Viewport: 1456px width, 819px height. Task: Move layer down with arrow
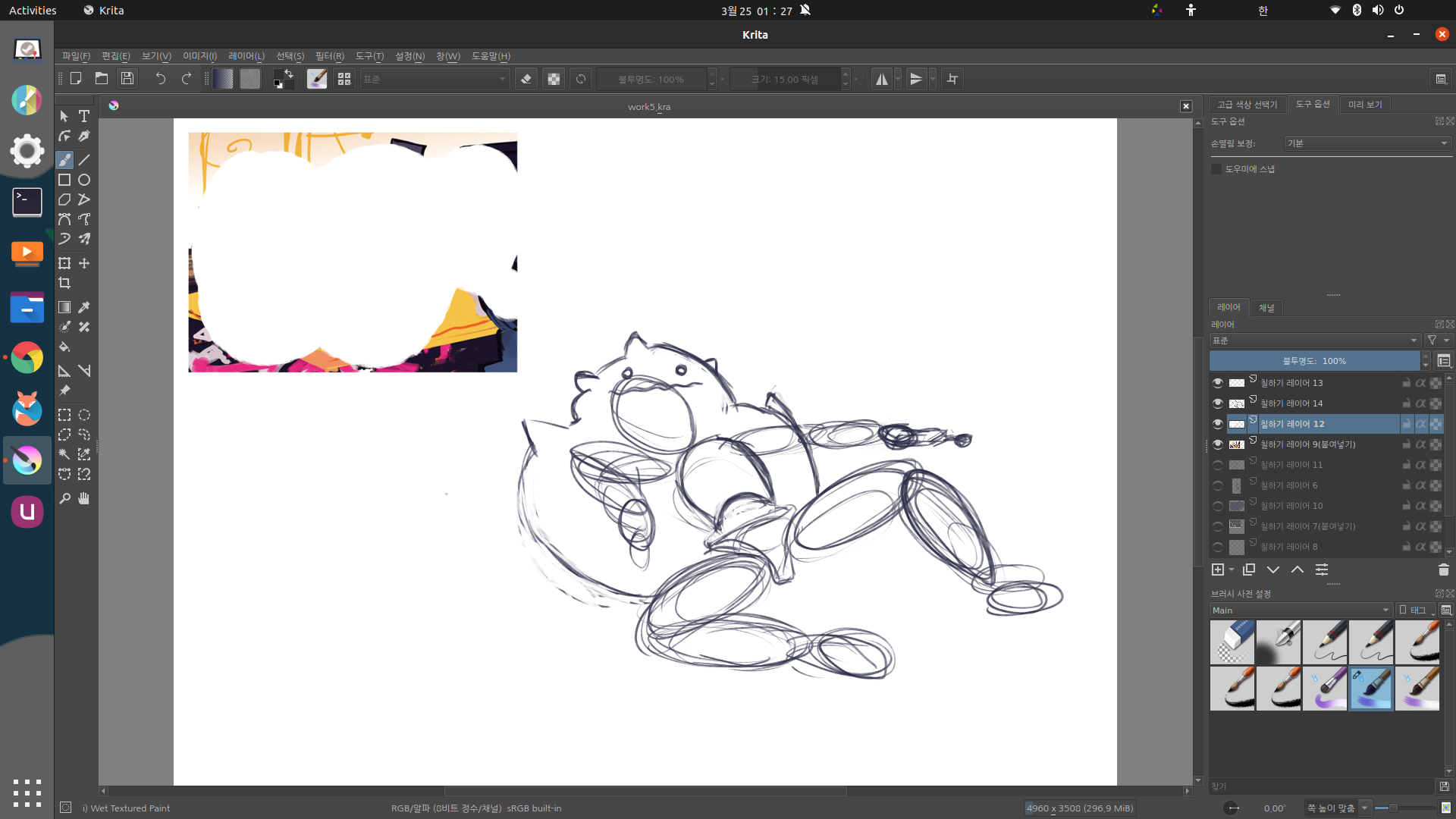pos(1273,570)
